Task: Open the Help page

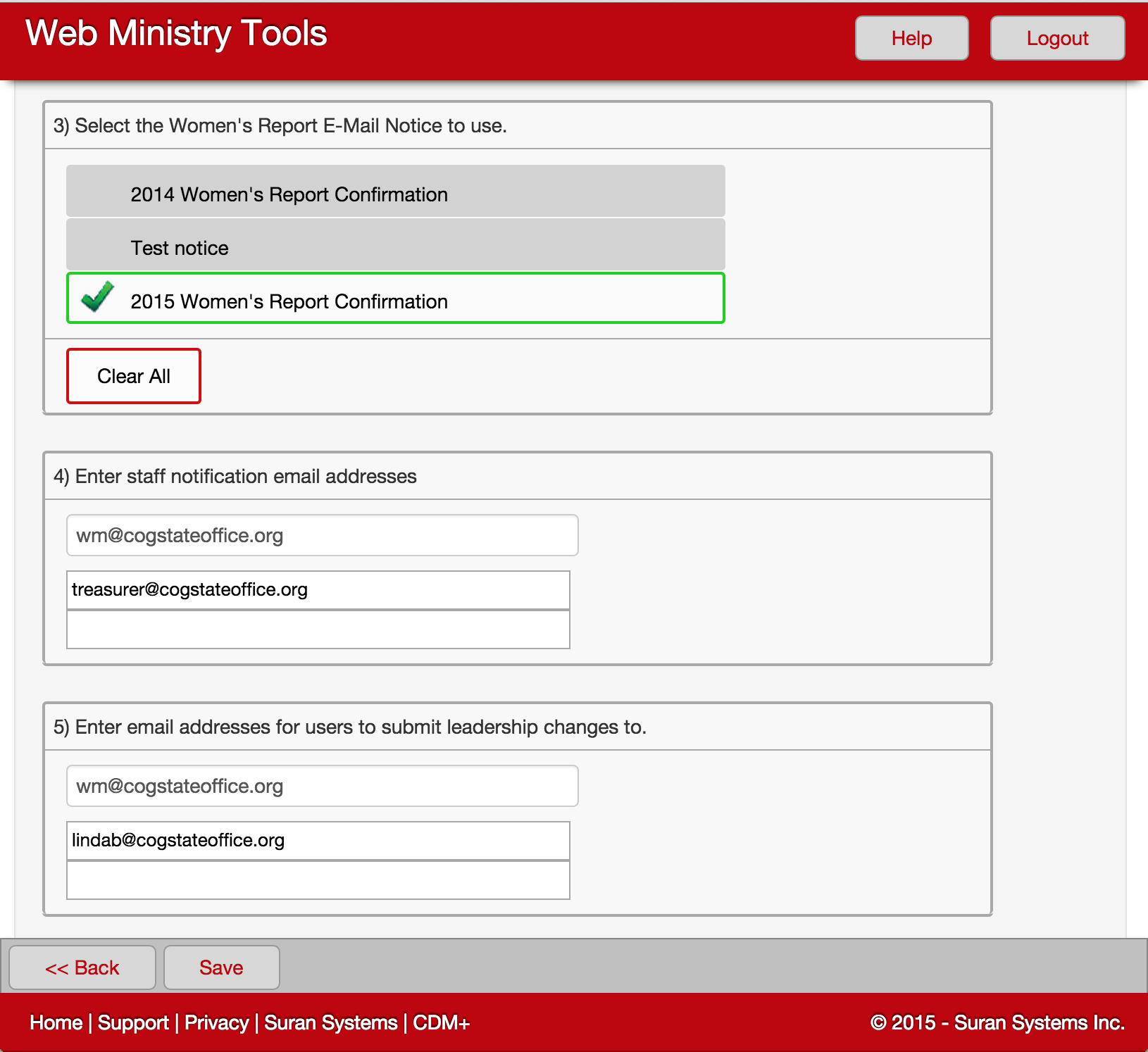Action: pyautogui.click(x=911, y=38)
